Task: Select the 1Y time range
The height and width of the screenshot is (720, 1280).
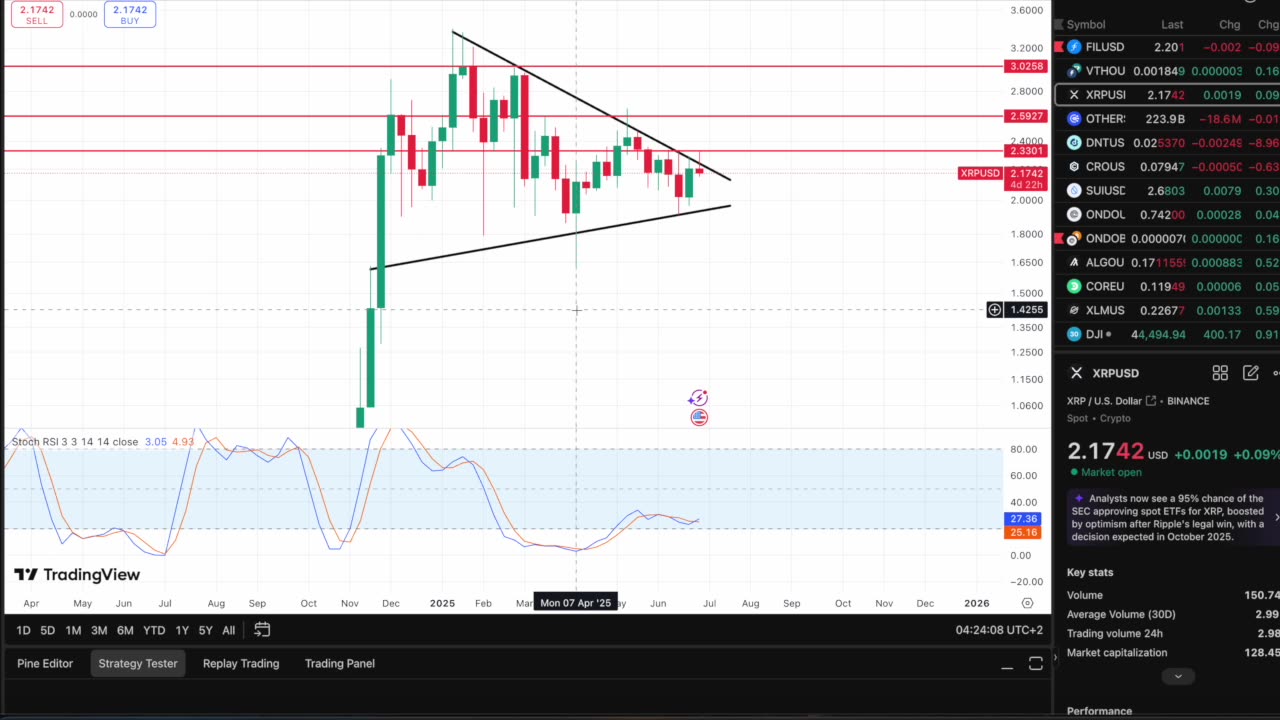Action: [182, 630]
